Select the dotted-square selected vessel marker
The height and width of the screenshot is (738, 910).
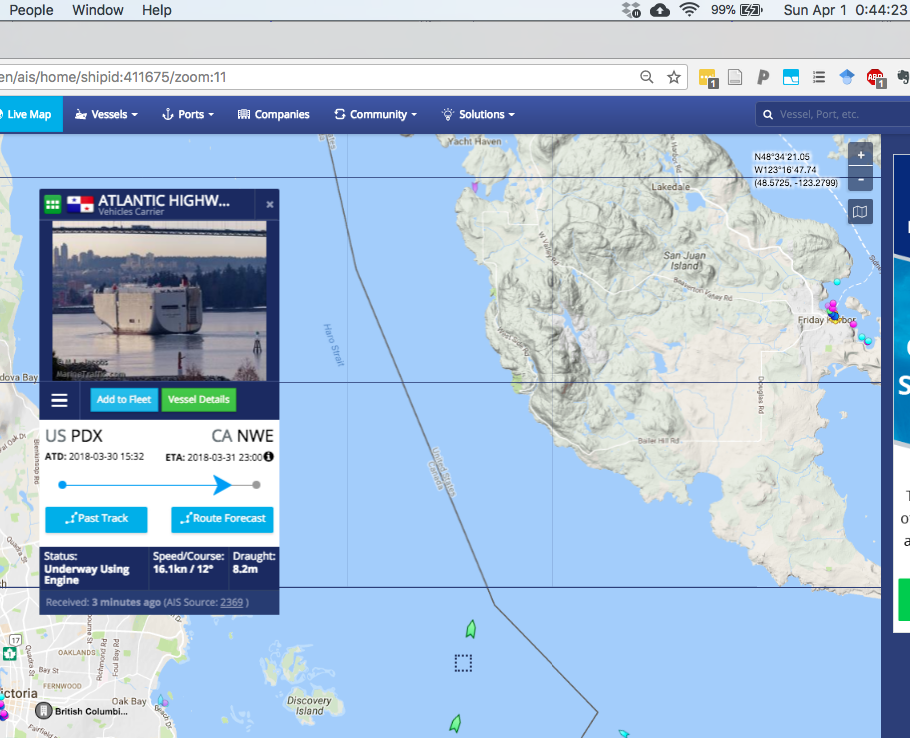pos(463,663)
